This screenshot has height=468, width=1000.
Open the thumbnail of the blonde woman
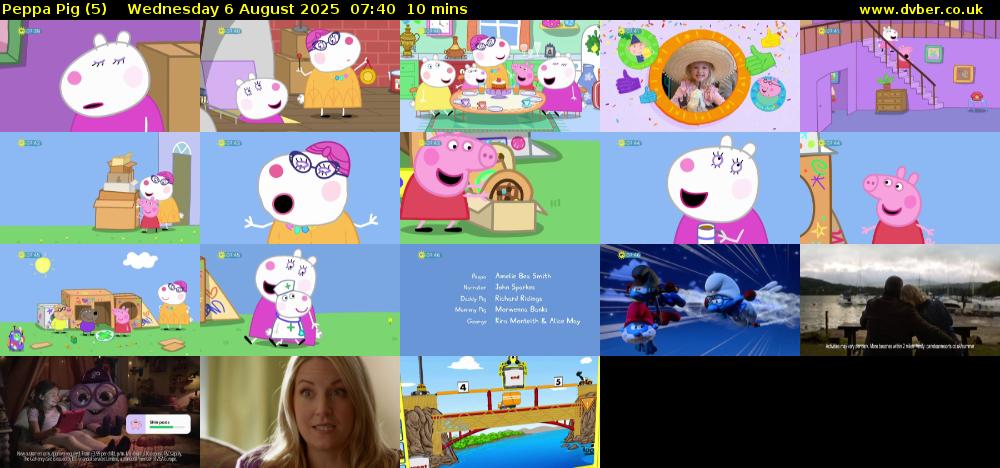pos(300,412)
